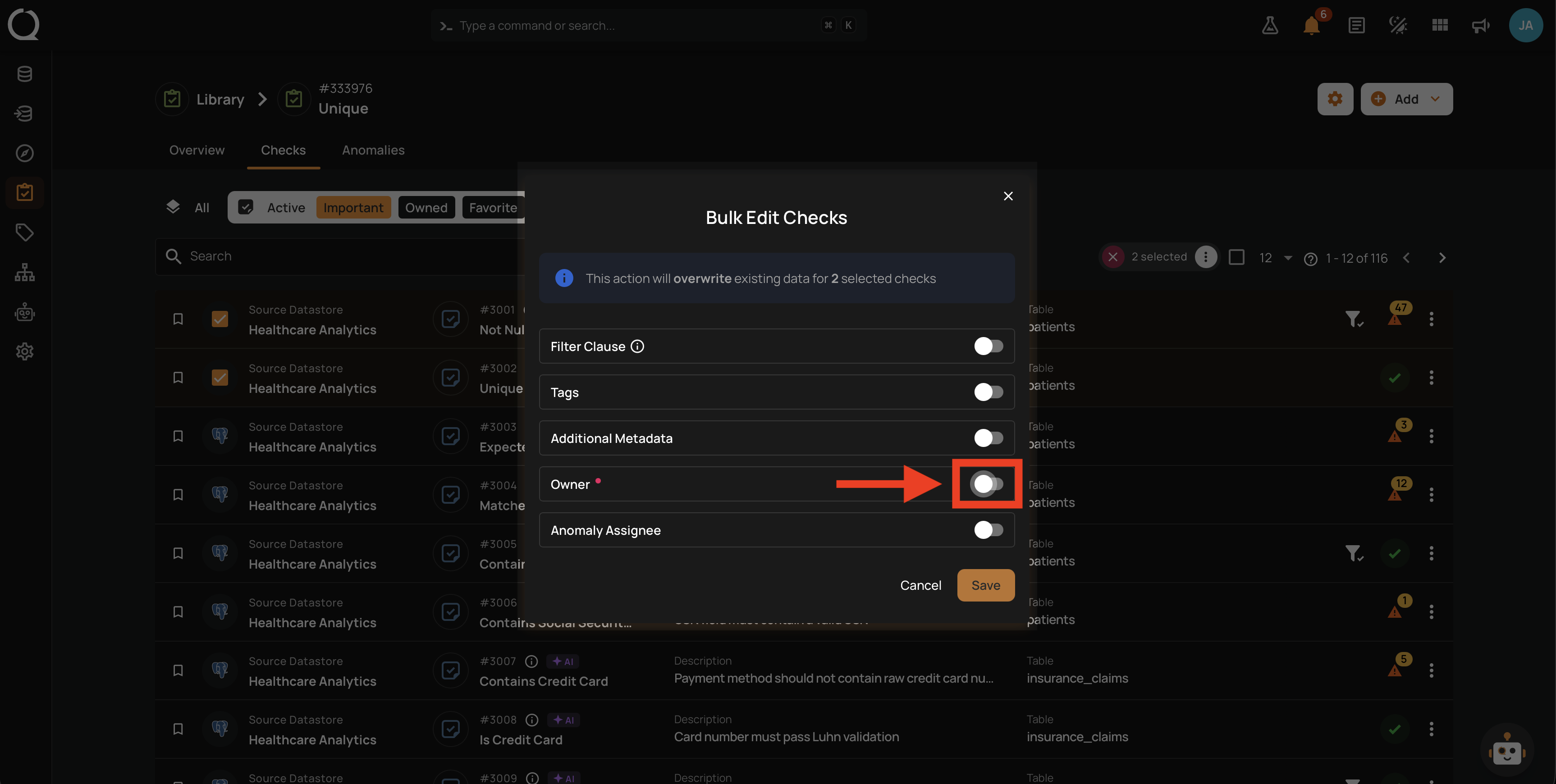This screenshot has height=784, width=1556.
Task: Open the document notes icon in the top bar
Action: pos(1356,25)
